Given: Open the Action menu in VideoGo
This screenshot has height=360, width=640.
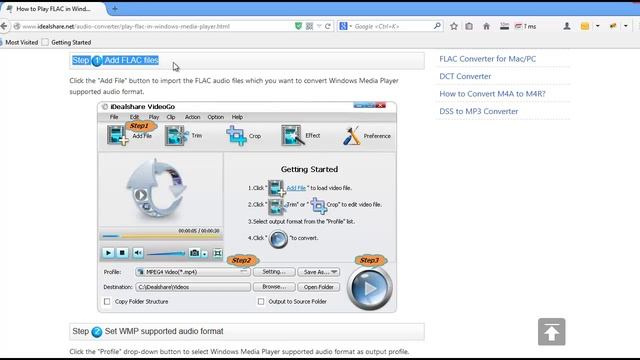Looking at the screenshot, I should (x=192, y=117).
